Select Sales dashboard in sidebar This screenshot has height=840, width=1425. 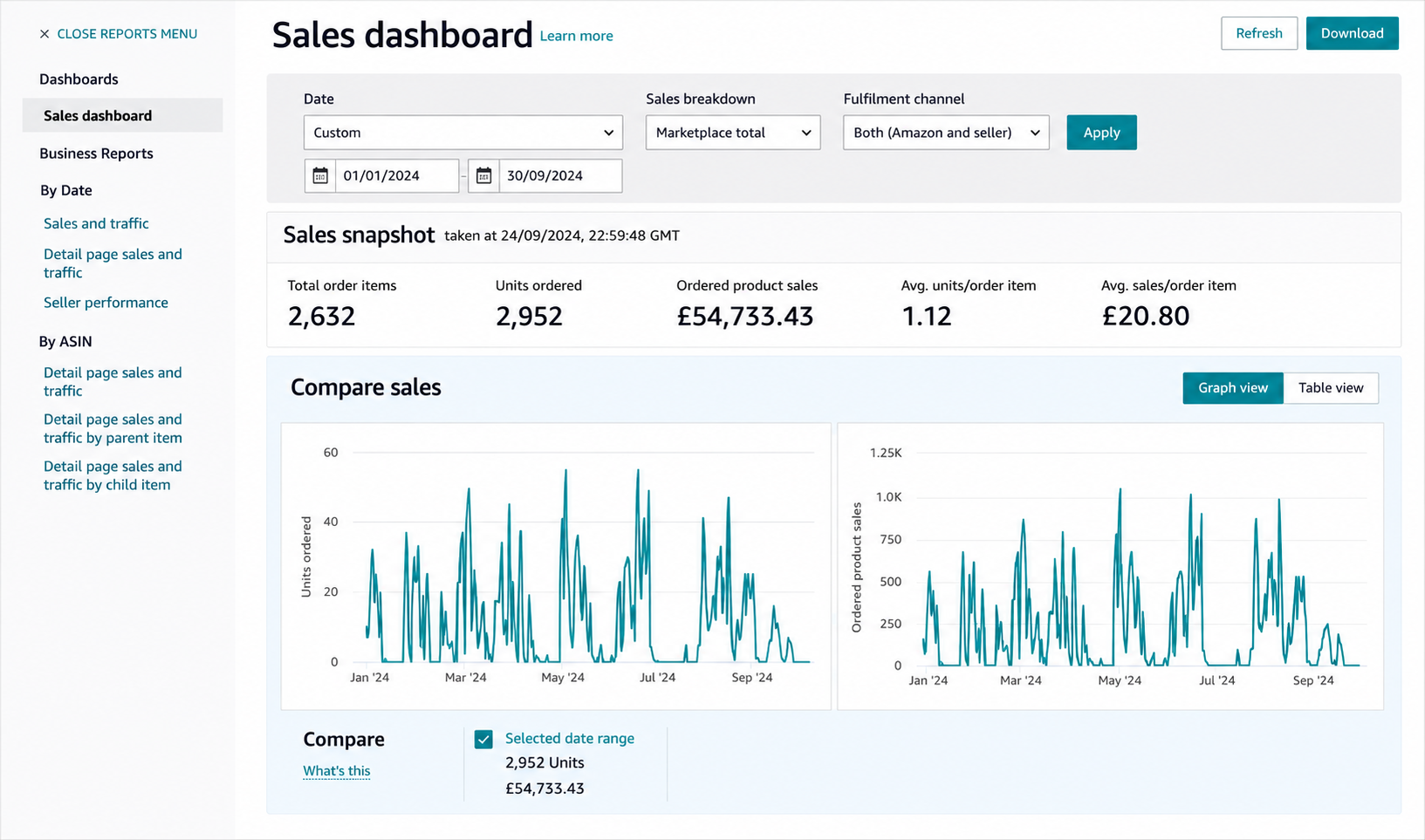pos(122,115)
